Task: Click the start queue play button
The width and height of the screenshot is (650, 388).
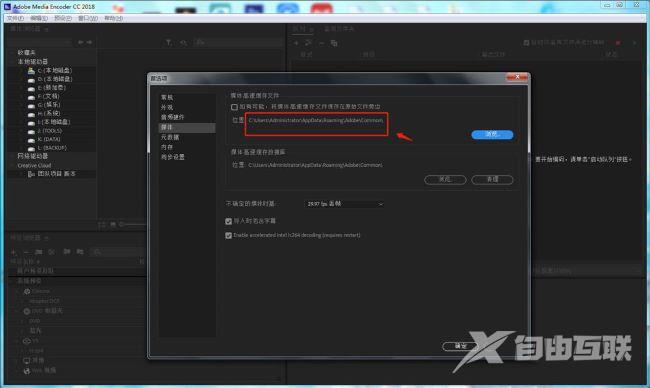Action: click(x=634, y=43)
